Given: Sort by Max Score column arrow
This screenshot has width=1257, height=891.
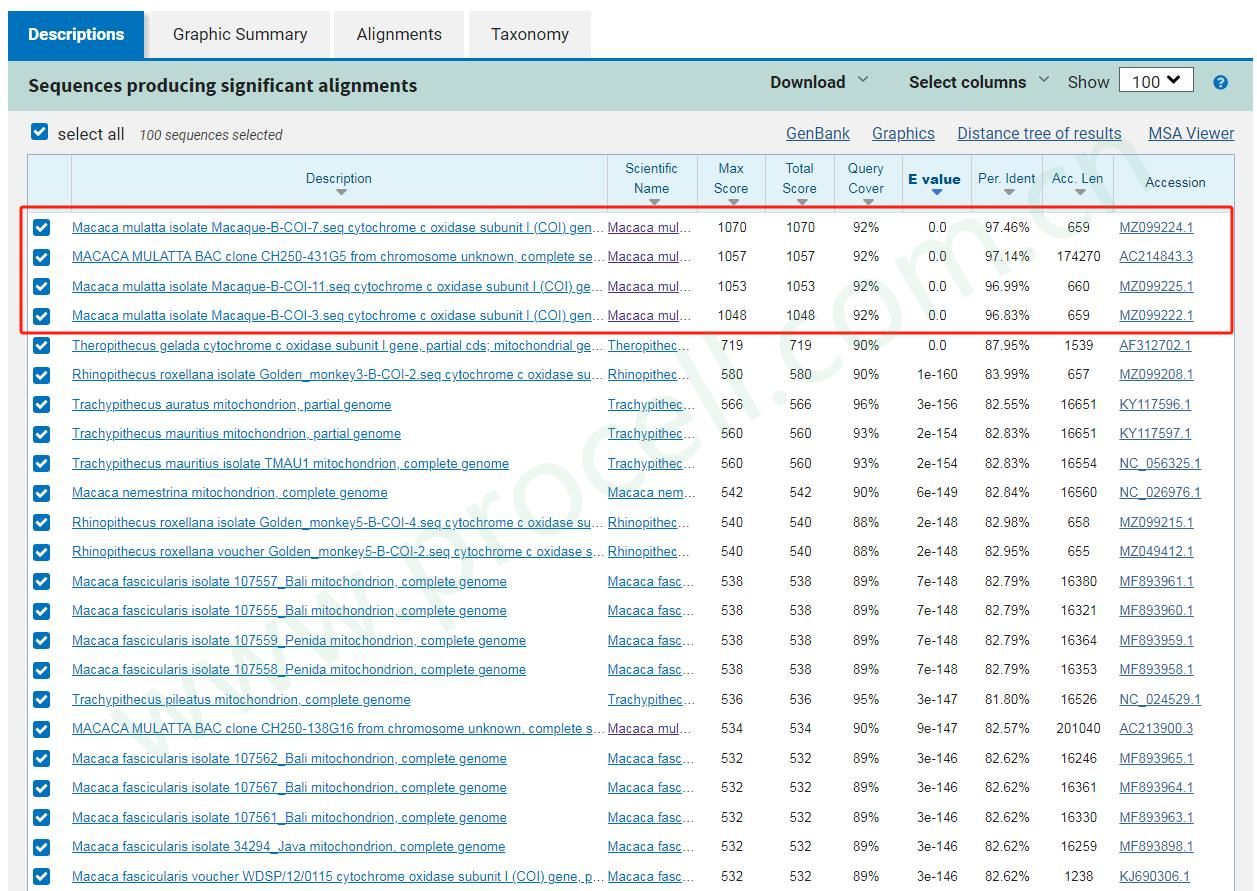Looking at the screenshot, I should (x=732, y=202).
